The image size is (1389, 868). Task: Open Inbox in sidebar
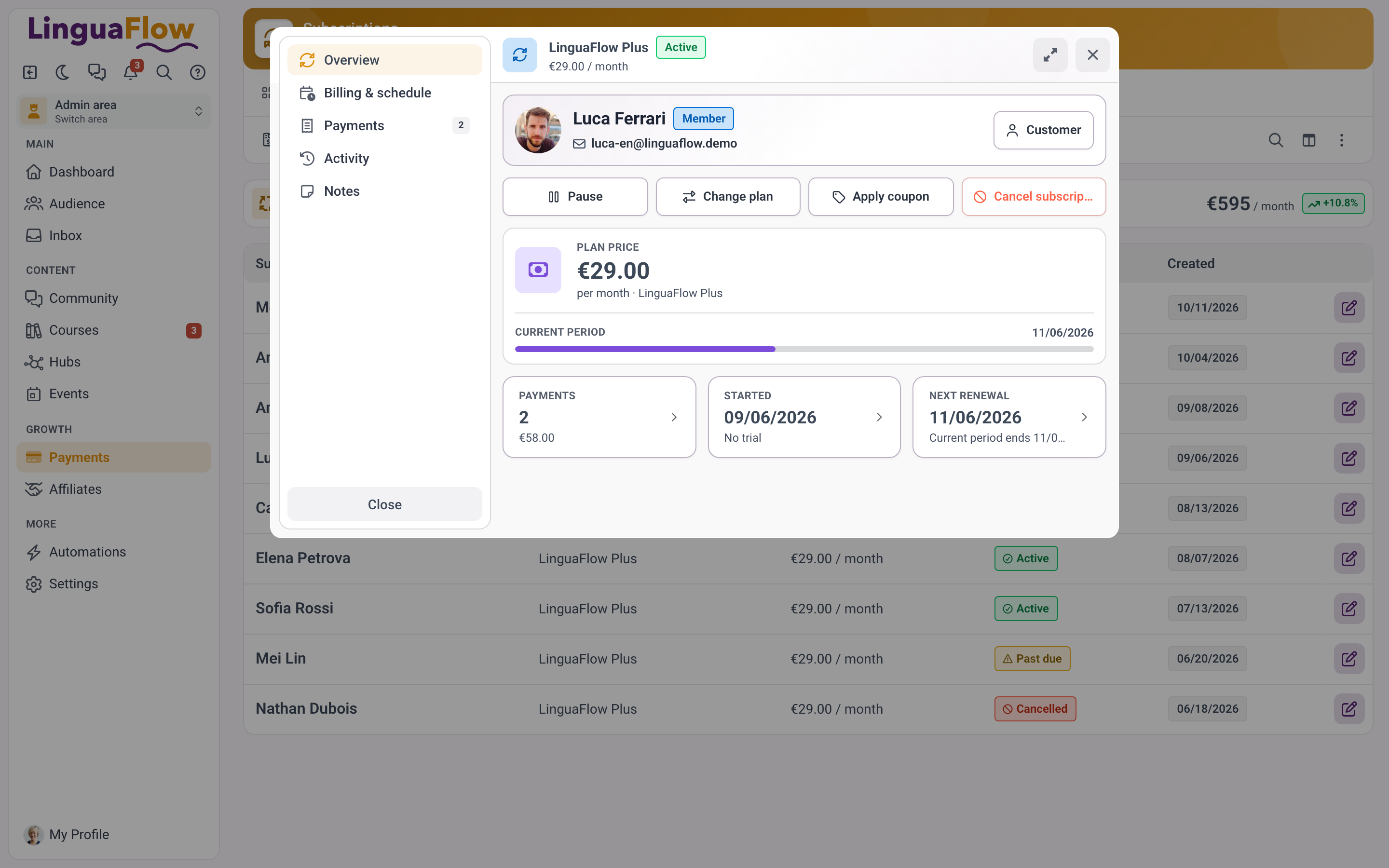(114, 235)
